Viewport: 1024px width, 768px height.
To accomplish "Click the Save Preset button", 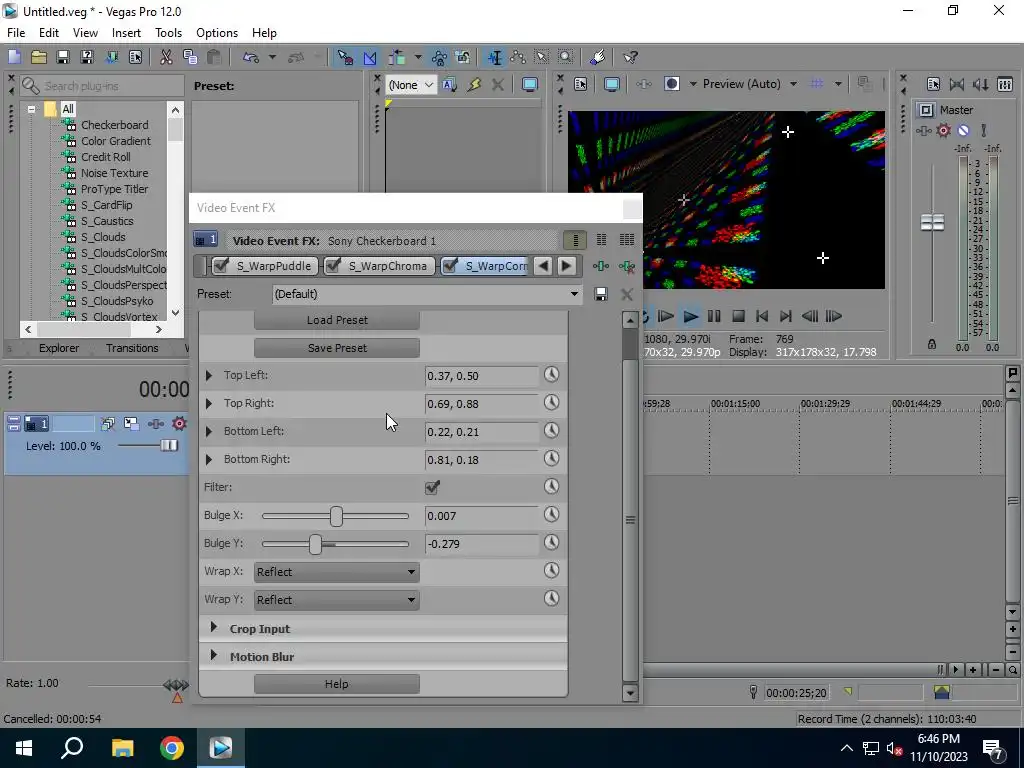I will pos(337,348).
